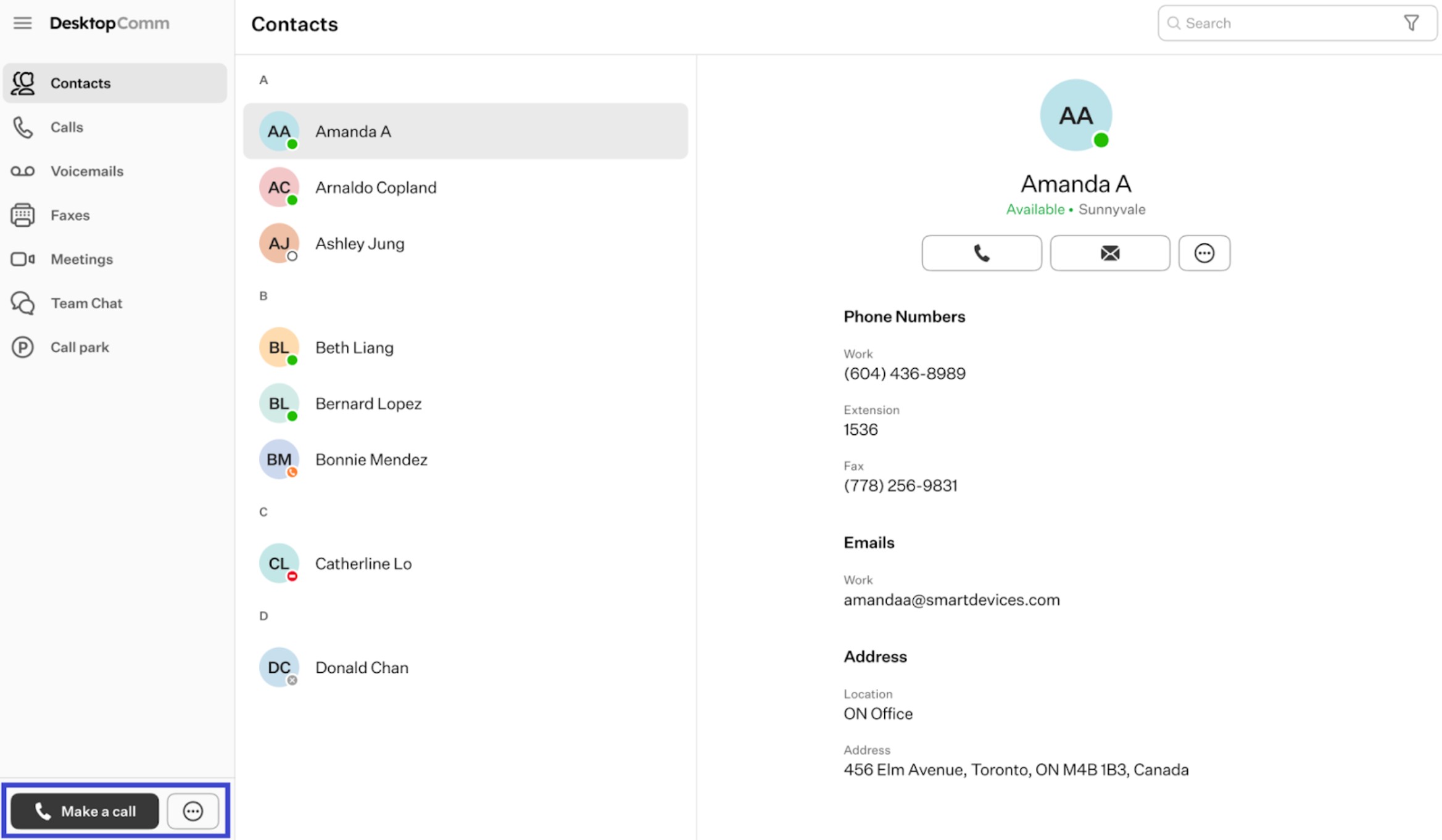1442x840 pixels.
Task: Call Amanda A using the phone button
Action: pos(982,253)
